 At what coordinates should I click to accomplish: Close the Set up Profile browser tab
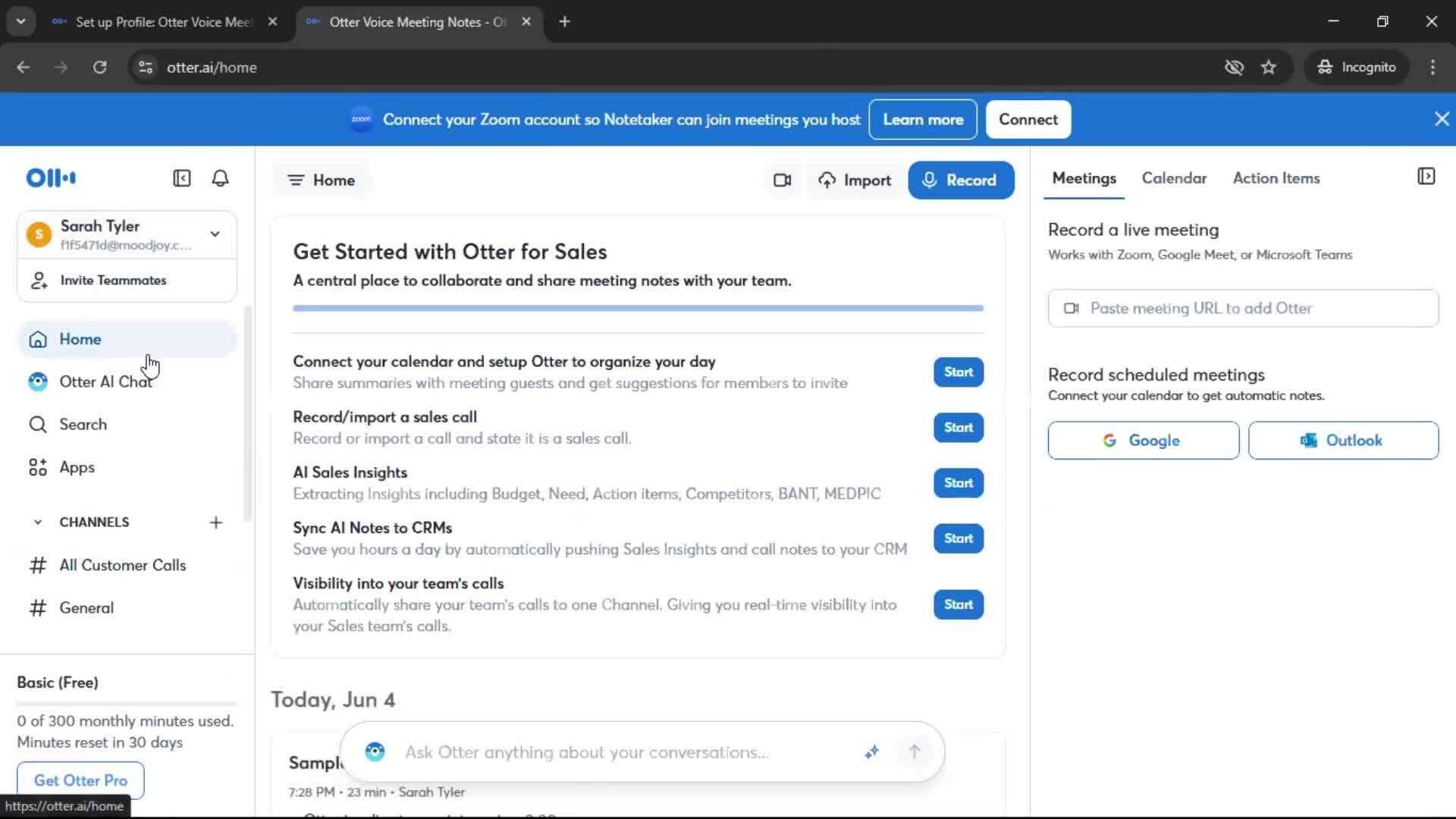[272, 22]
